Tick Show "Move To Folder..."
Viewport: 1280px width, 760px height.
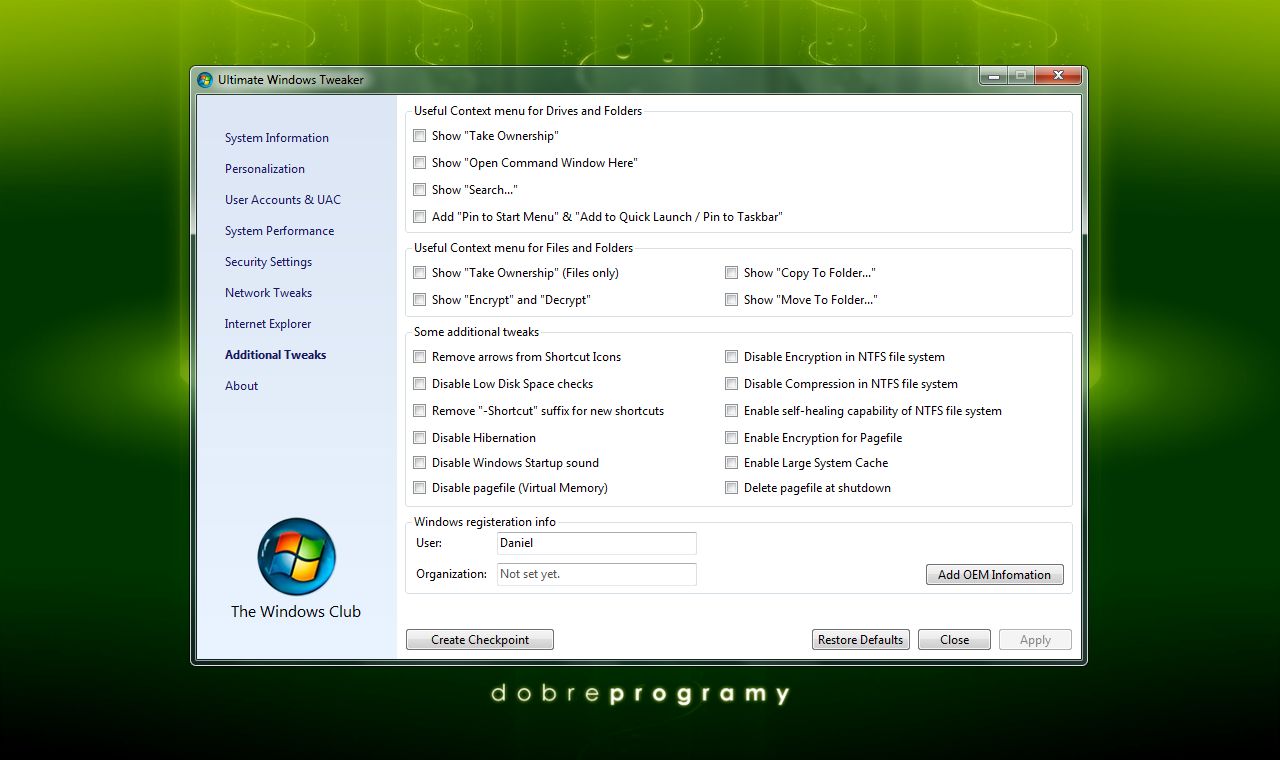(x=732, y=300)
